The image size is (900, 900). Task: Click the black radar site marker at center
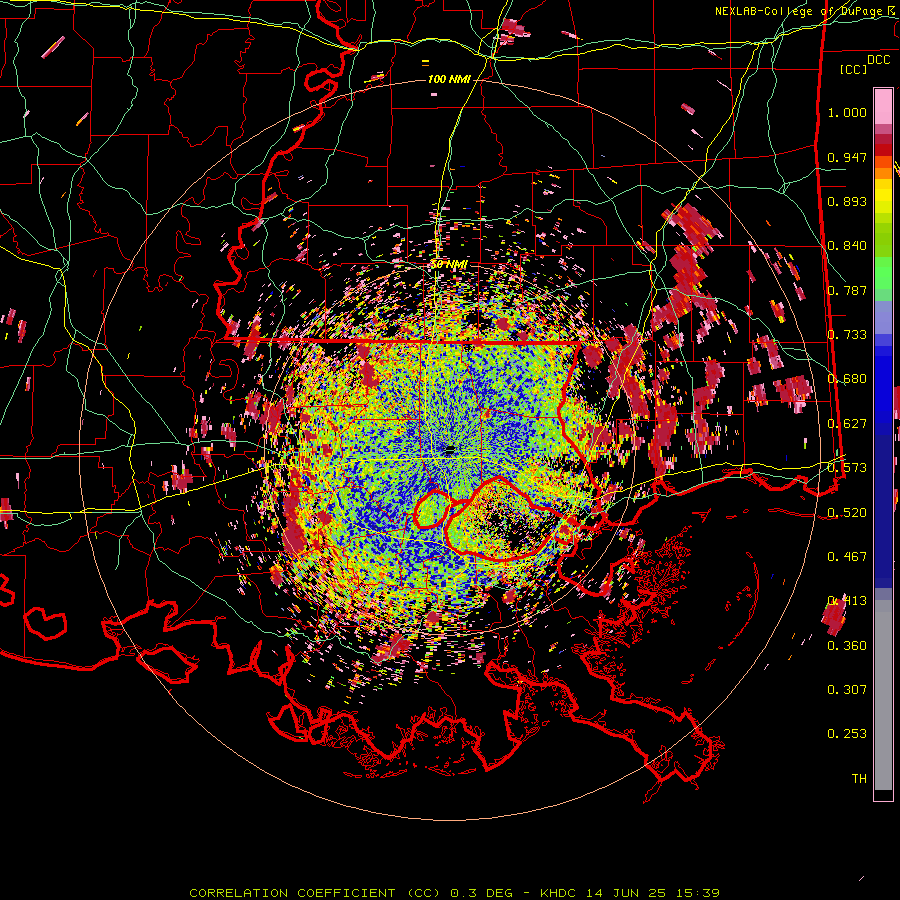[x=451, y=449]
